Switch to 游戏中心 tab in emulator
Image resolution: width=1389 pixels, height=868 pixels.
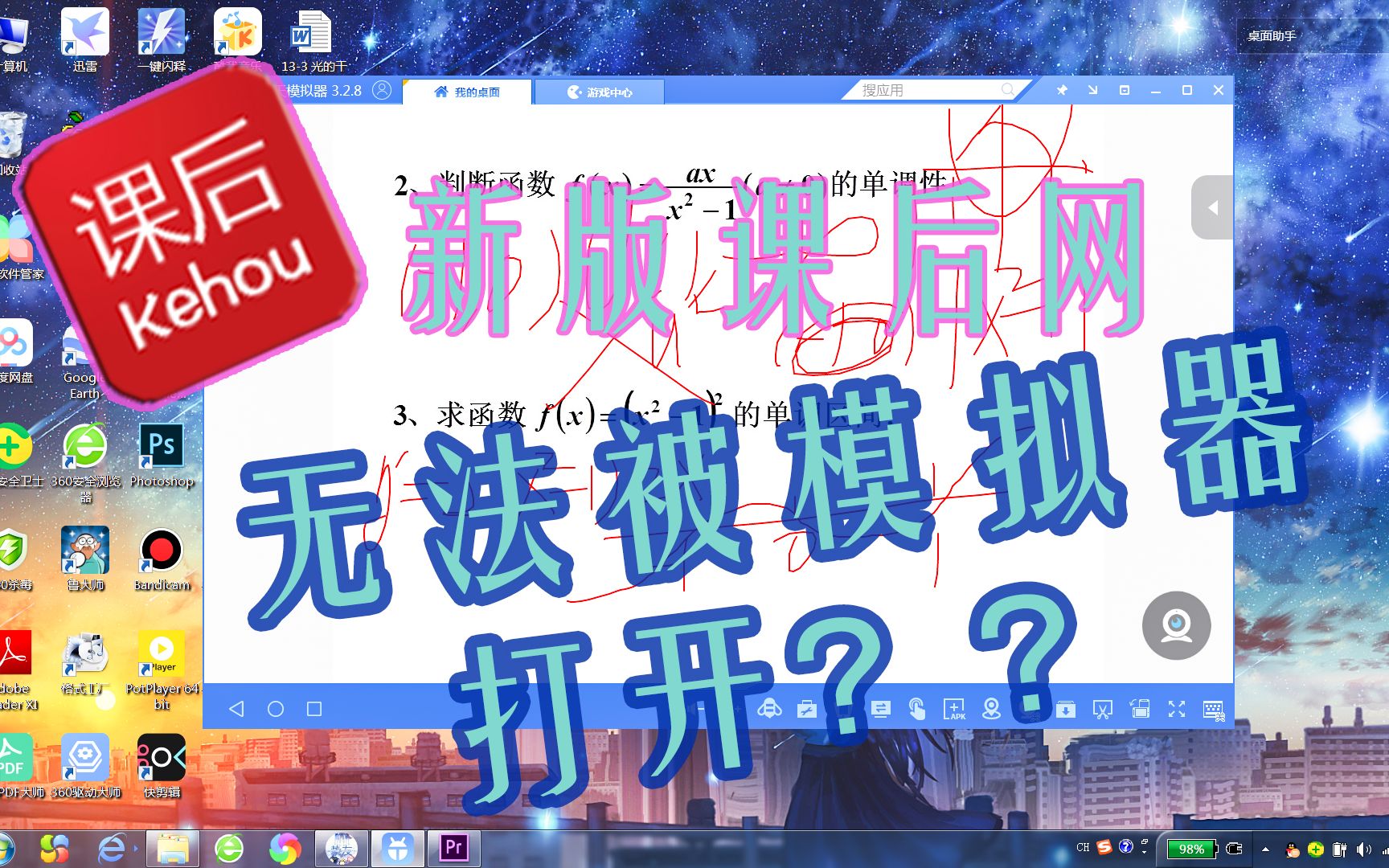point(600,92)
